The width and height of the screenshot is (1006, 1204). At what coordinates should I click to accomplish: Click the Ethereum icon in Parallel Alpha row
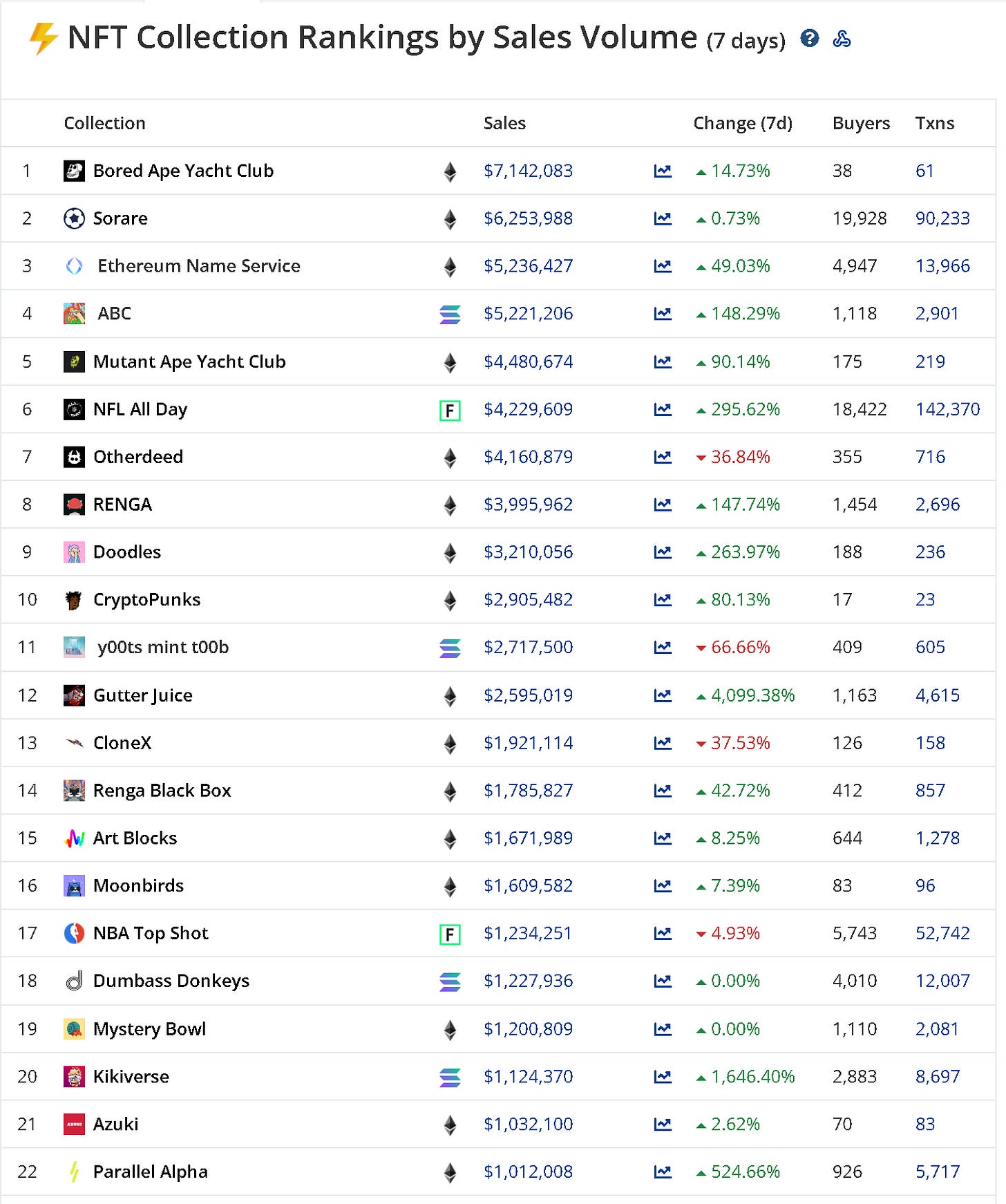click(450, 1172)
